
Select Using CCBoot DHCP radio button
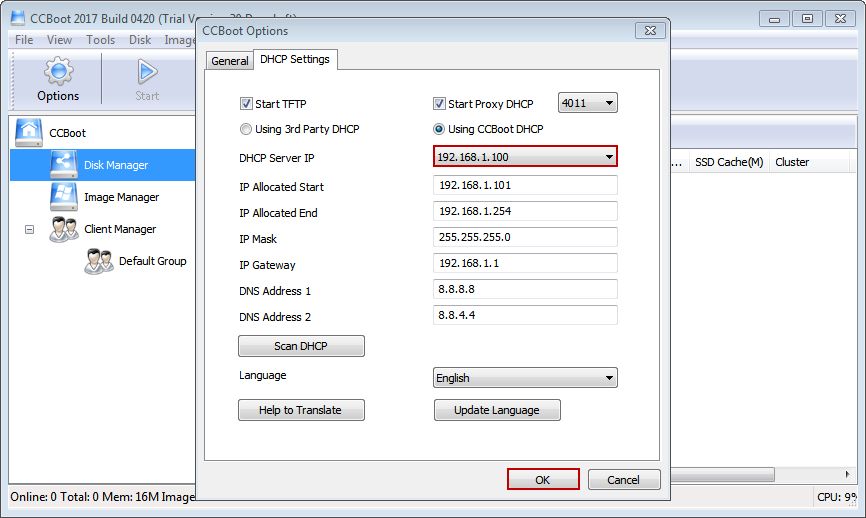point(439,129)
